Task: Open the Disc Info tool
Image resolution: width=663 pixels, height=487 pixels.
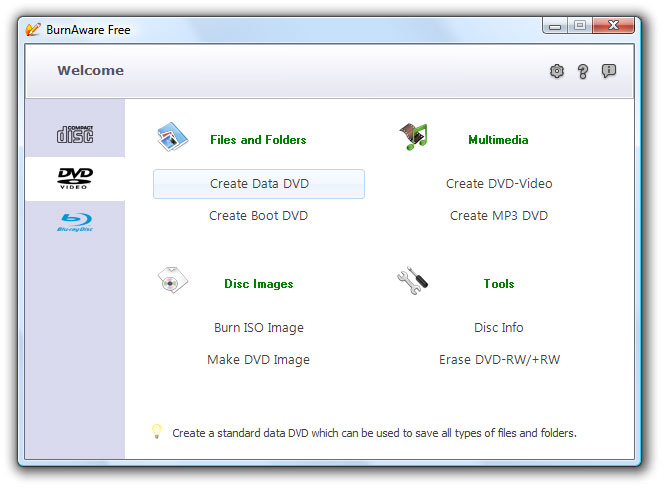Action: tap(499, 328)
